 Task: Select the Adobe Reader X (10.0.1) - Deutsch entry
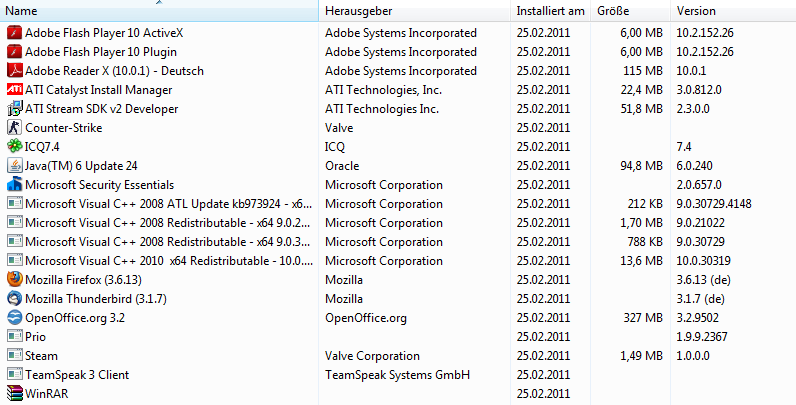114,71
